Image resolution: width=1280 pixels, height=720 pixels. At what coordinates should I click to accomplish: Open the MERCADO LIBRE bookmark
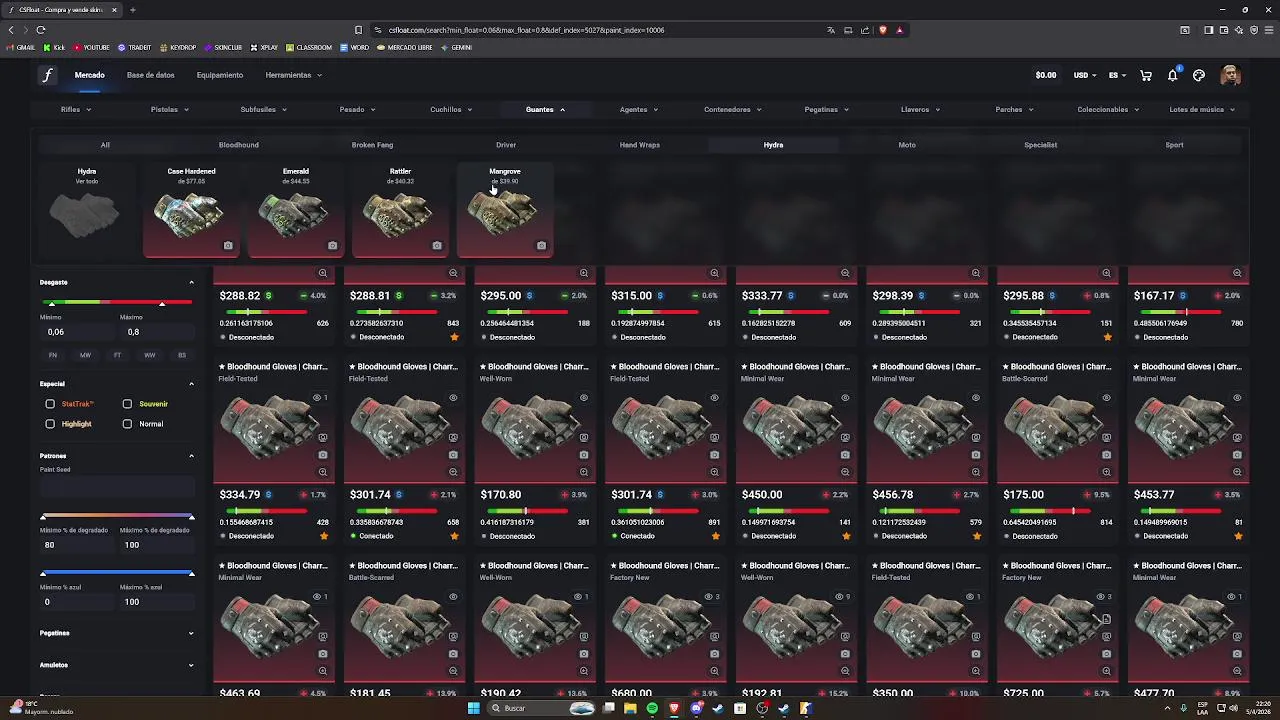[x=404, y=47]
